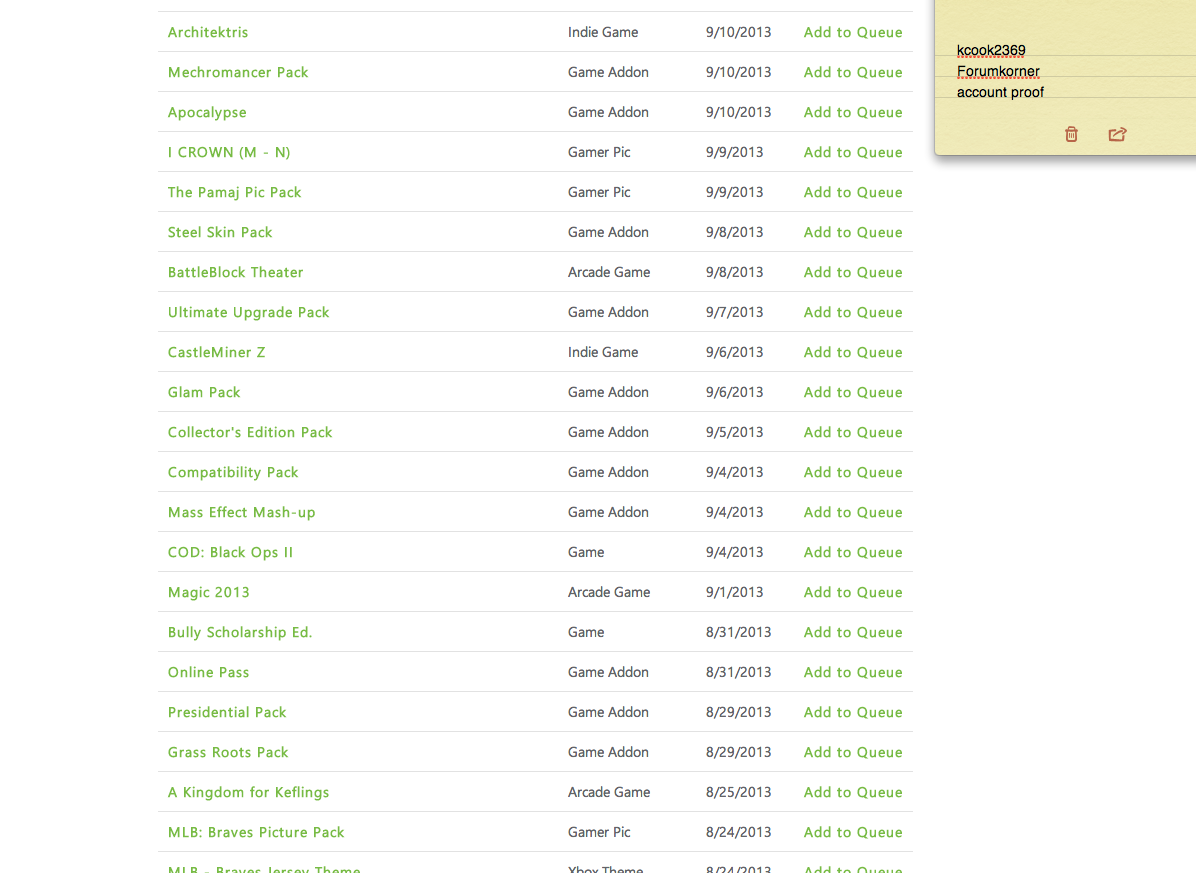The width and height of the screenshot is (1196, 873).
Task: Add BattleBlock Theater to queue
Action: point(853,272)
